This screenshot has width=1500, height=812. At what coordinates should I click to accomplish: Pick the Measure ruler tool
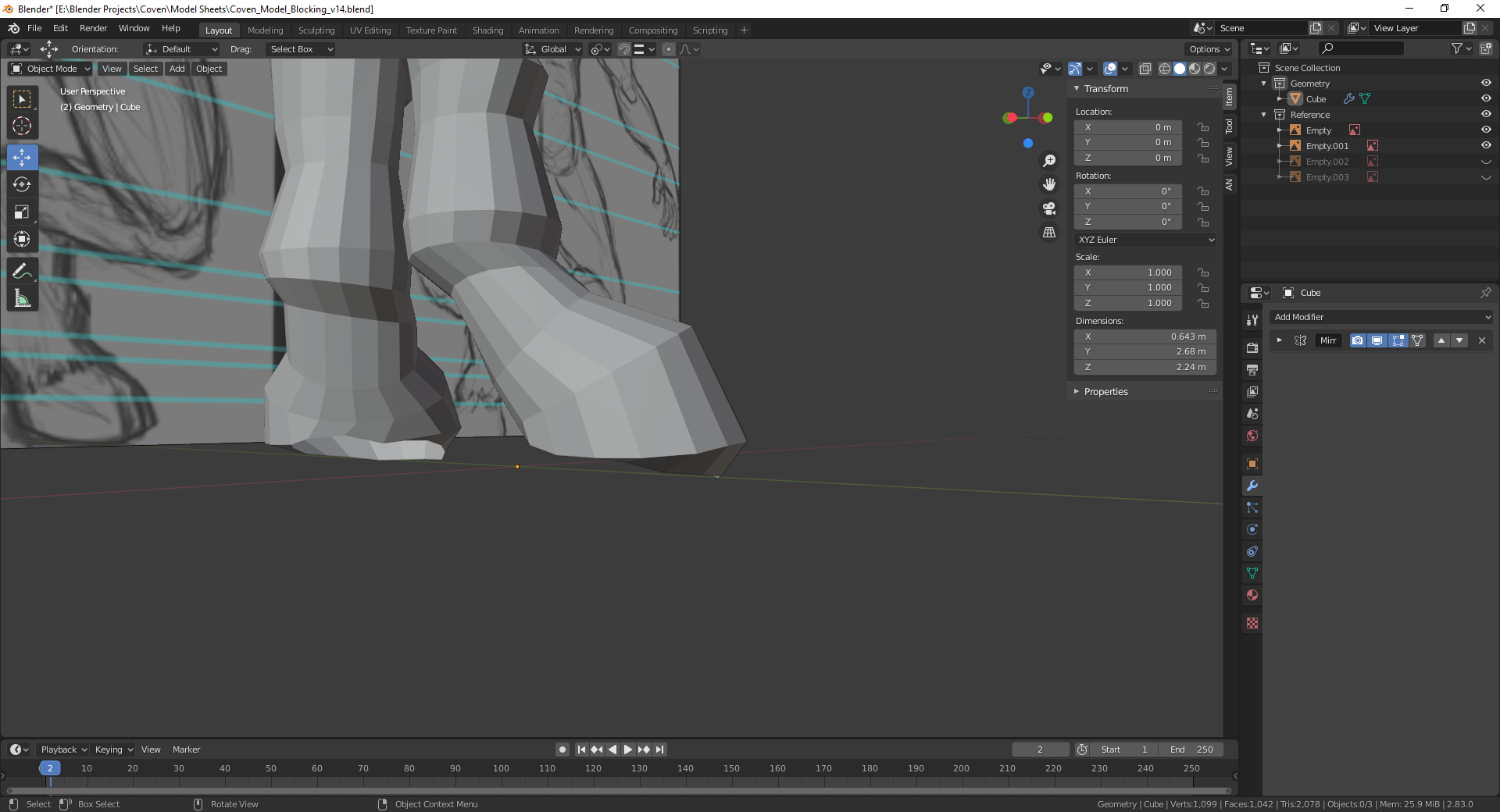(22, 298)
